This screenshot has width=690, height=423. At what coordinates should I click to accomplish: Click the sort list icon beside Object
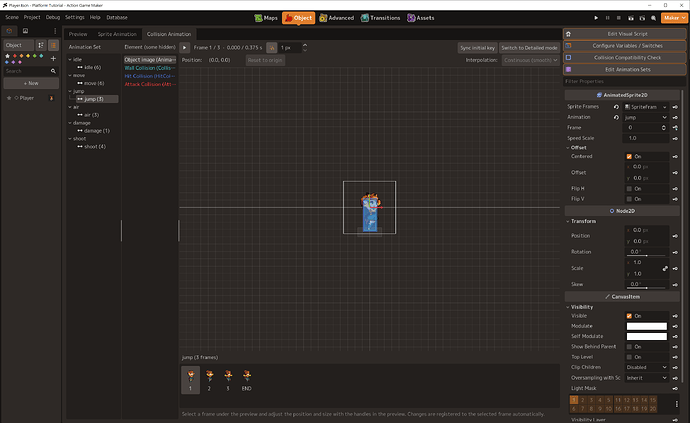(40, 45)
